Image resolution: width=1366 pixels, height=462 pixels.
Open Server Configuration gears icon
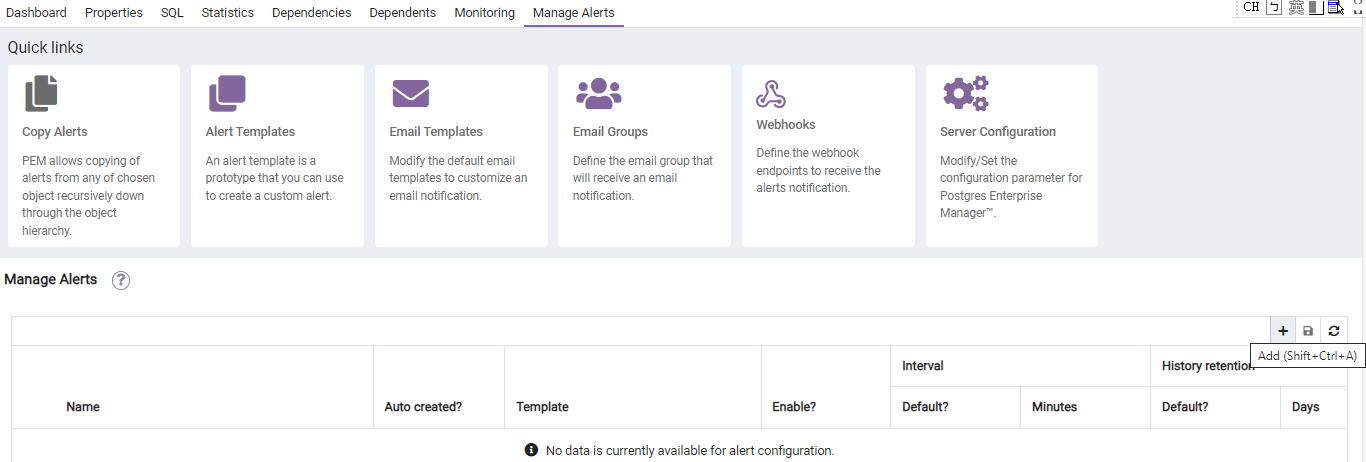click(966, 93)
